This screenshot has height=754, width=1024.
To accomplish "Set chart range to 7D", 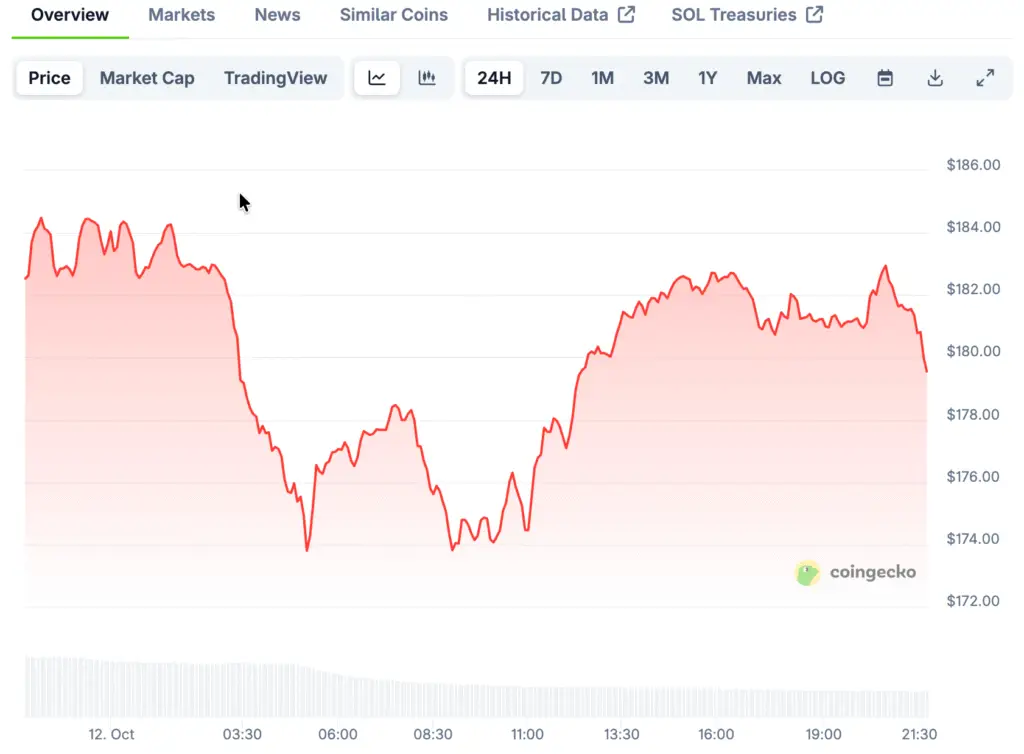I will click(551, 78).
